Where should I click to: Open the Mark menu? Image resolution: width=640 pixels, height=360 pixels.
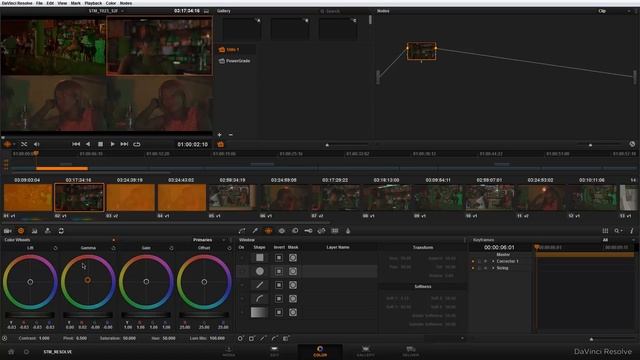click(76, 3)
